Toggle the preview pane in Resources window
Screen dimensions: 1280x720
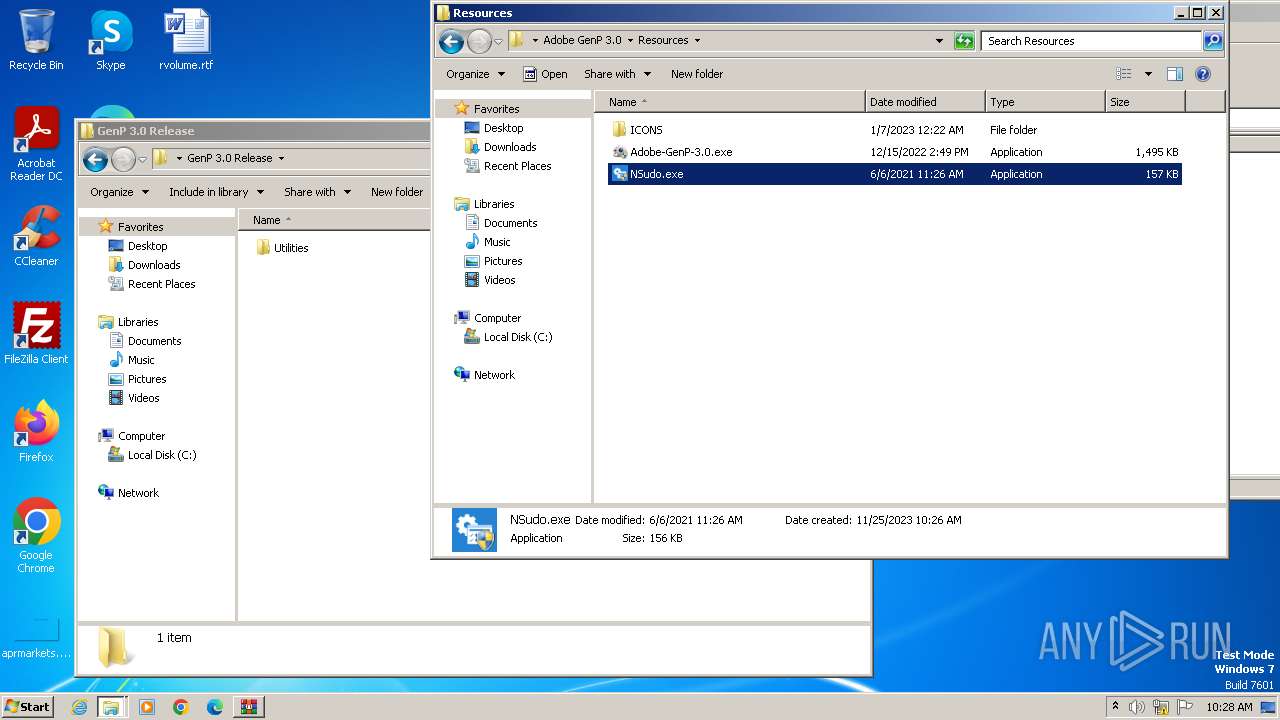pyautogui.click(x=1175, y=74)
